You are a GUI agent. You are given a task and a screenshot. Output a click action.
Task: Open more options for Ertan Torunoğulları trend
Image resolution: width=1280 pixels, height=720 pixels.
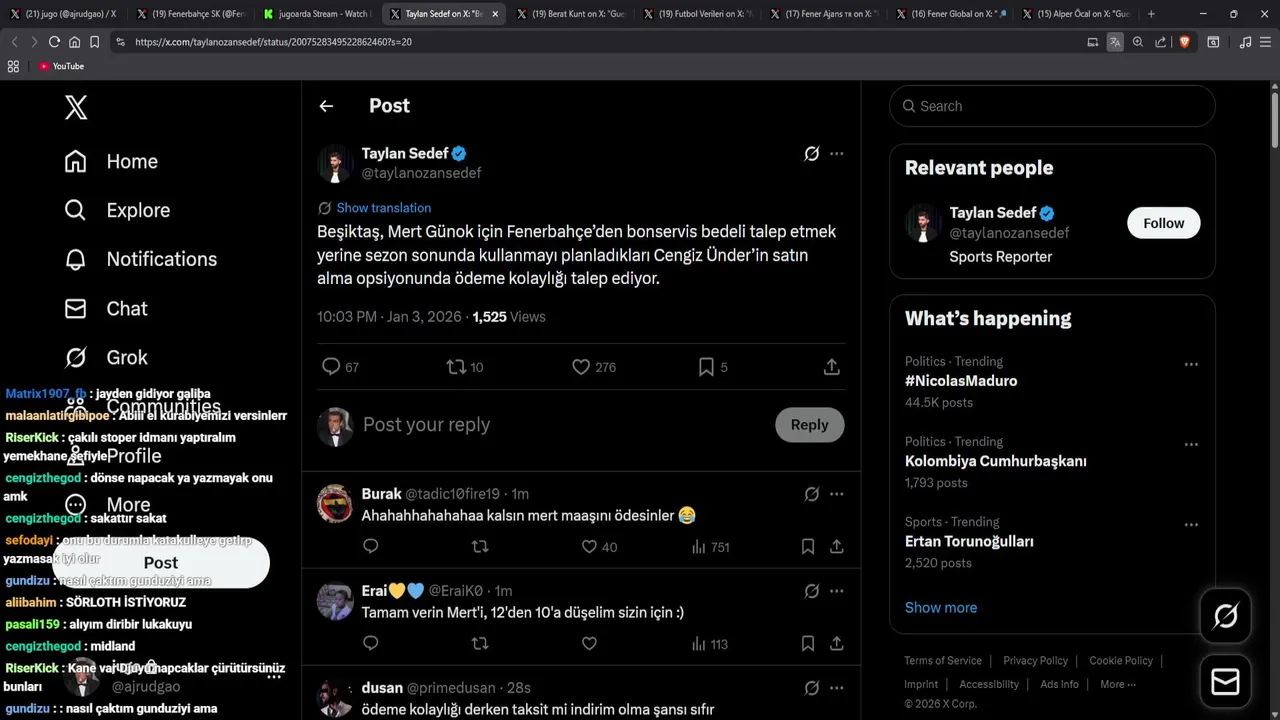coord(1191,524)
